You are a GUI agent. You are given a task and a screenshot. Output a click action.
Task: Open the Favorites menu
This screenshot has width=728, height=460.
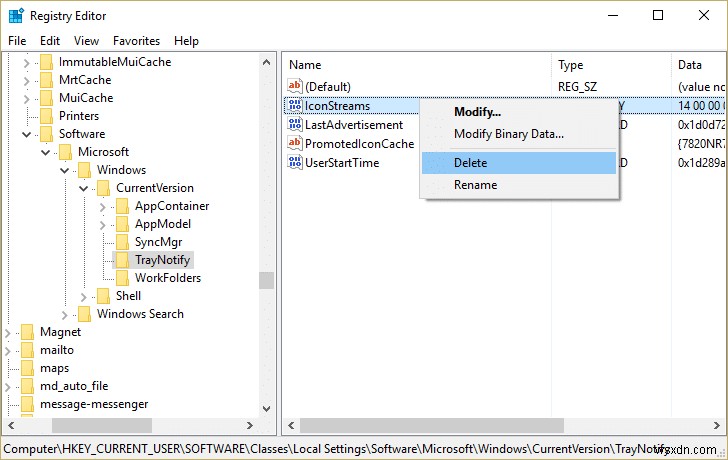pos(136,41)
